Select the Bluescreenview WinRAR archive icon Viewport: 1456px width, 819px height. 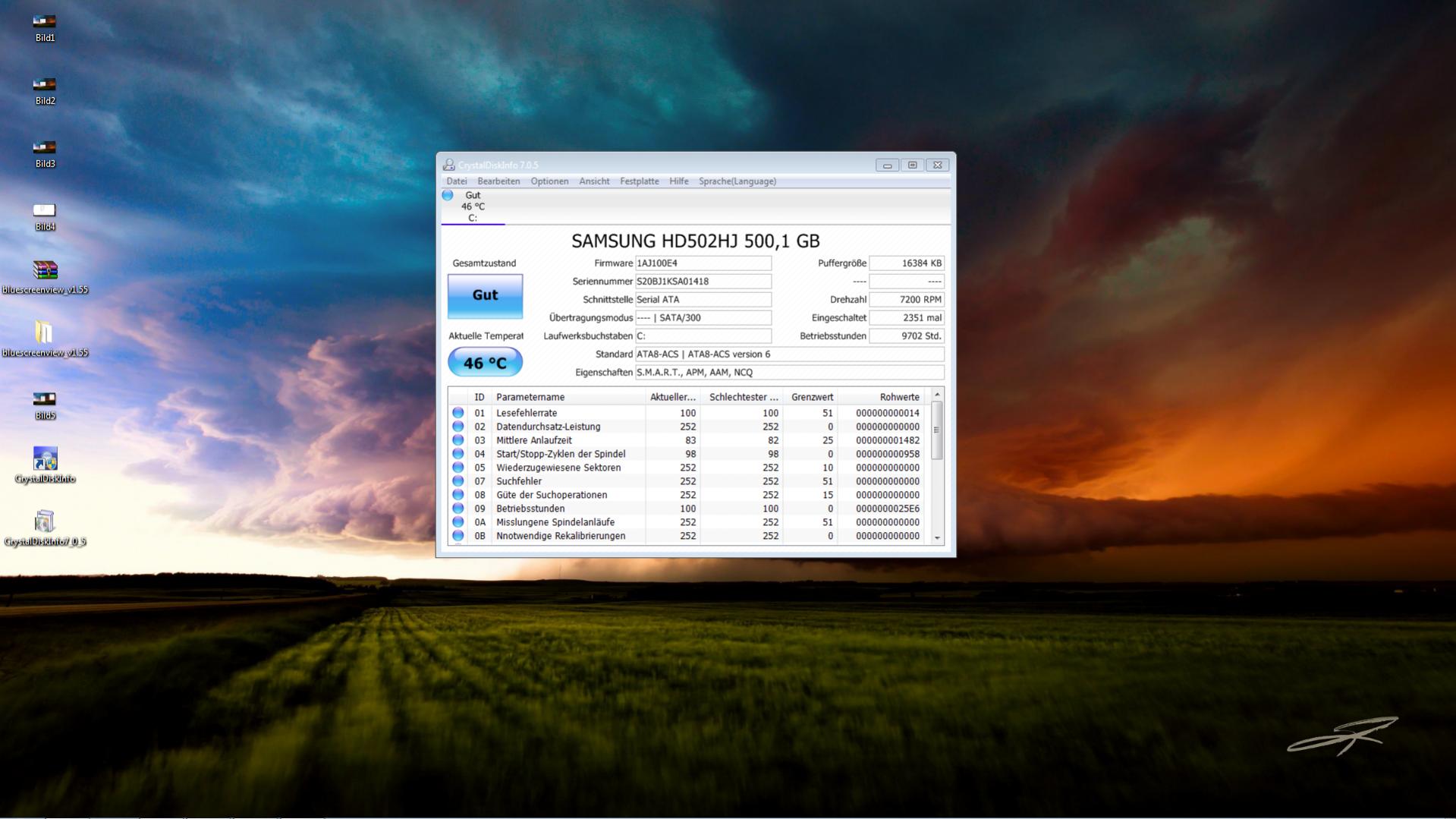[x=45, y=278]
